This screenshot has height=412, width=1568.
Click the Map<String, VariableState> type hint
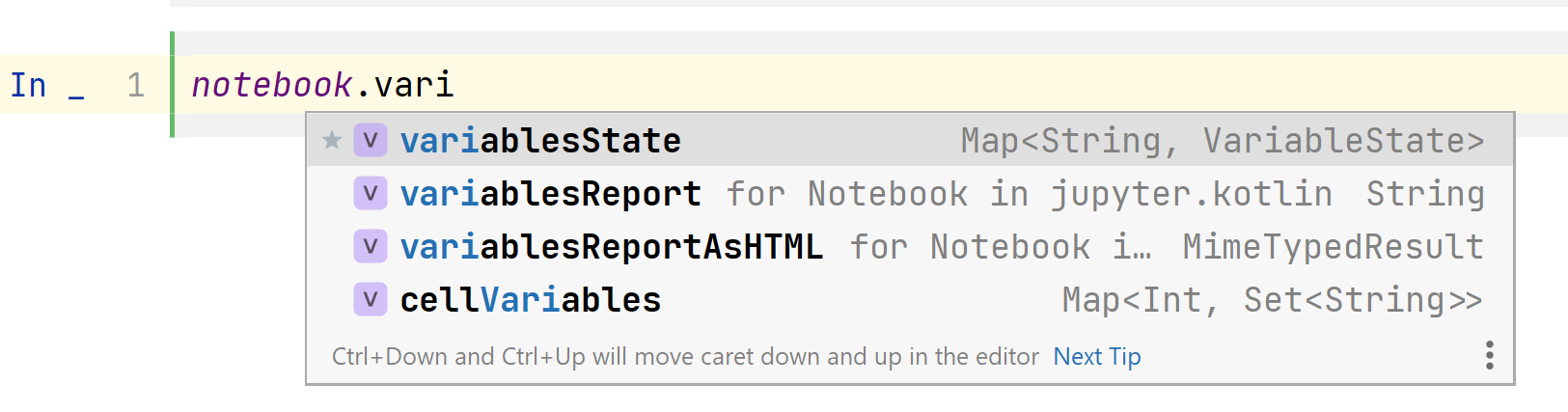coord(1223,141)
